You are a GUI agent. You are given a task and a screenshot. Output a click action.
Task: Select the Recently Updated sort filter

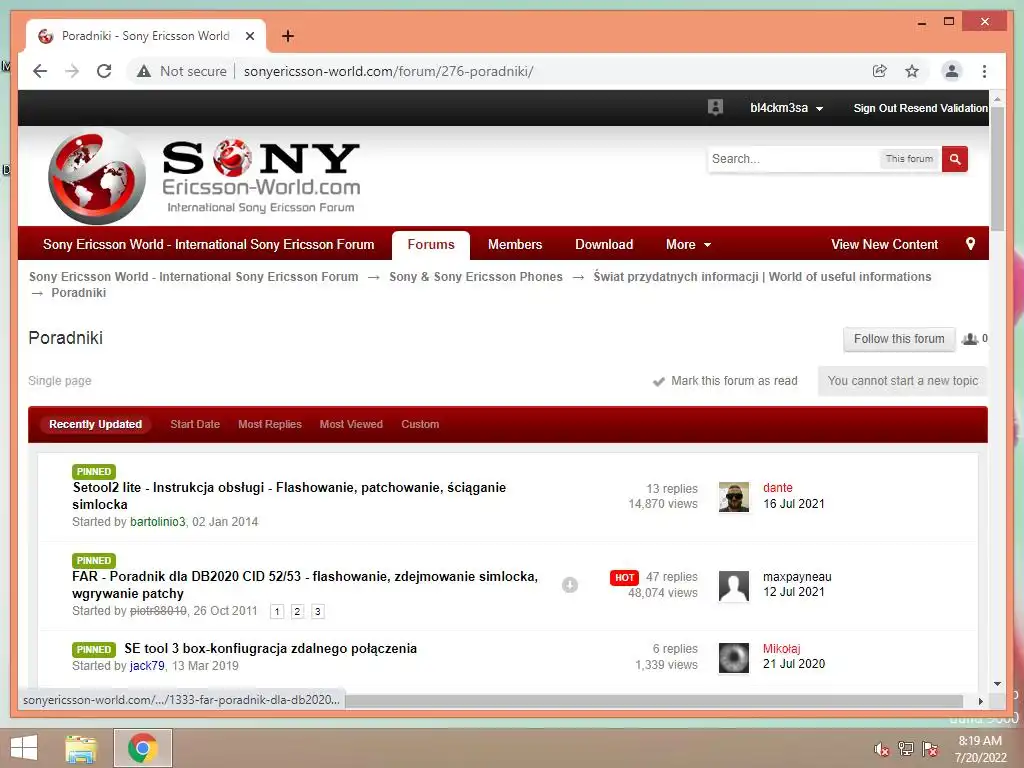coord(95,424)
